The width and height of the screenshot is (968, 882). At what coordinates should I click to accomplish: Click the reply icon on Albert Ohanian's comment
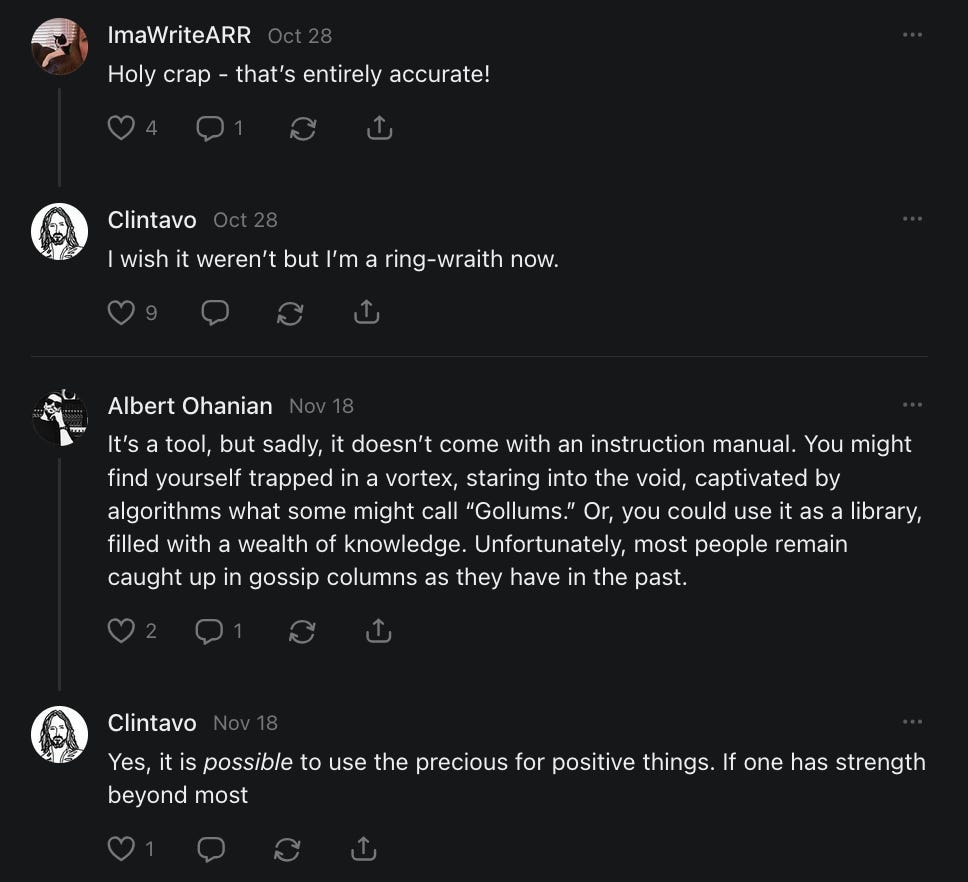[x=209, y=631]
